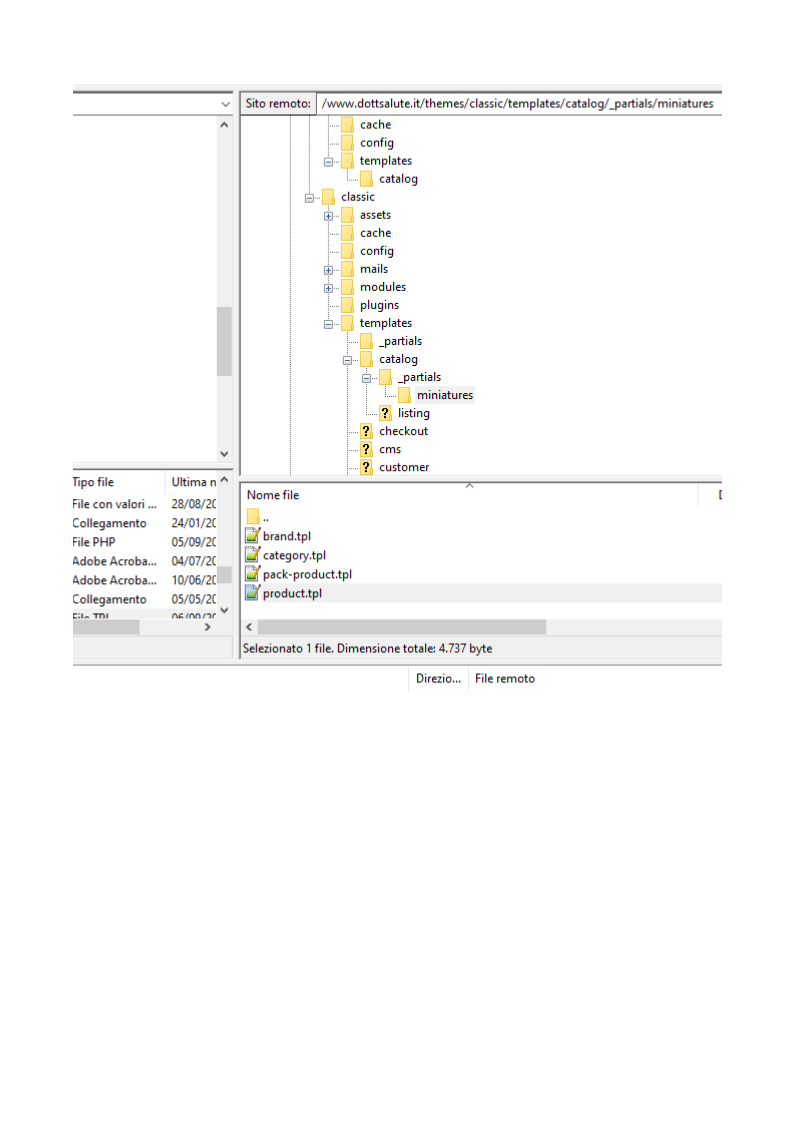Collapse the classic theme folder
Screen dimensions: 793x1122
pyautogui.click(x=309, y=198)
